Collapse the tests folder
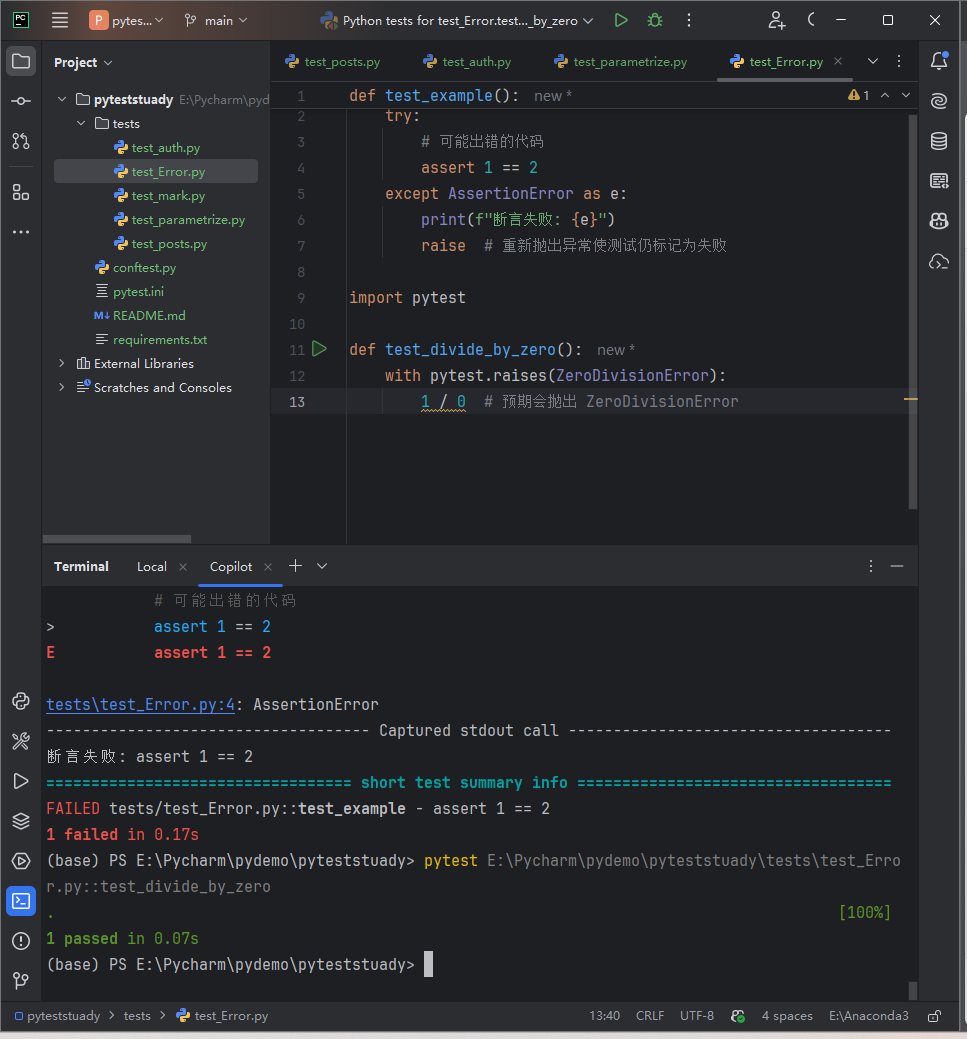The width and height of the screenshot is (967, 1039). (x=81, y=123)
